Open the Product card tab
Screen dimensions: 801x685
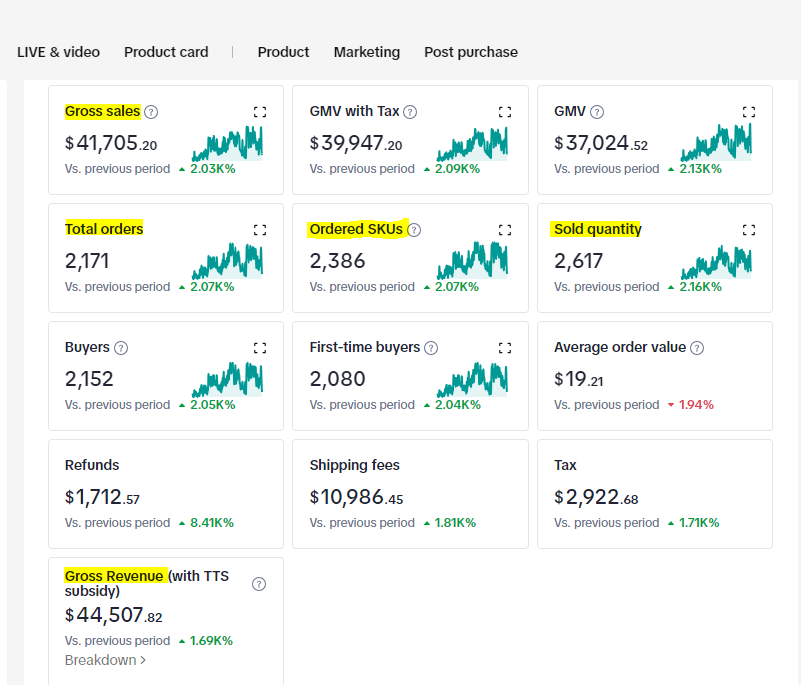pyautogui.click(x=166, y=52)
